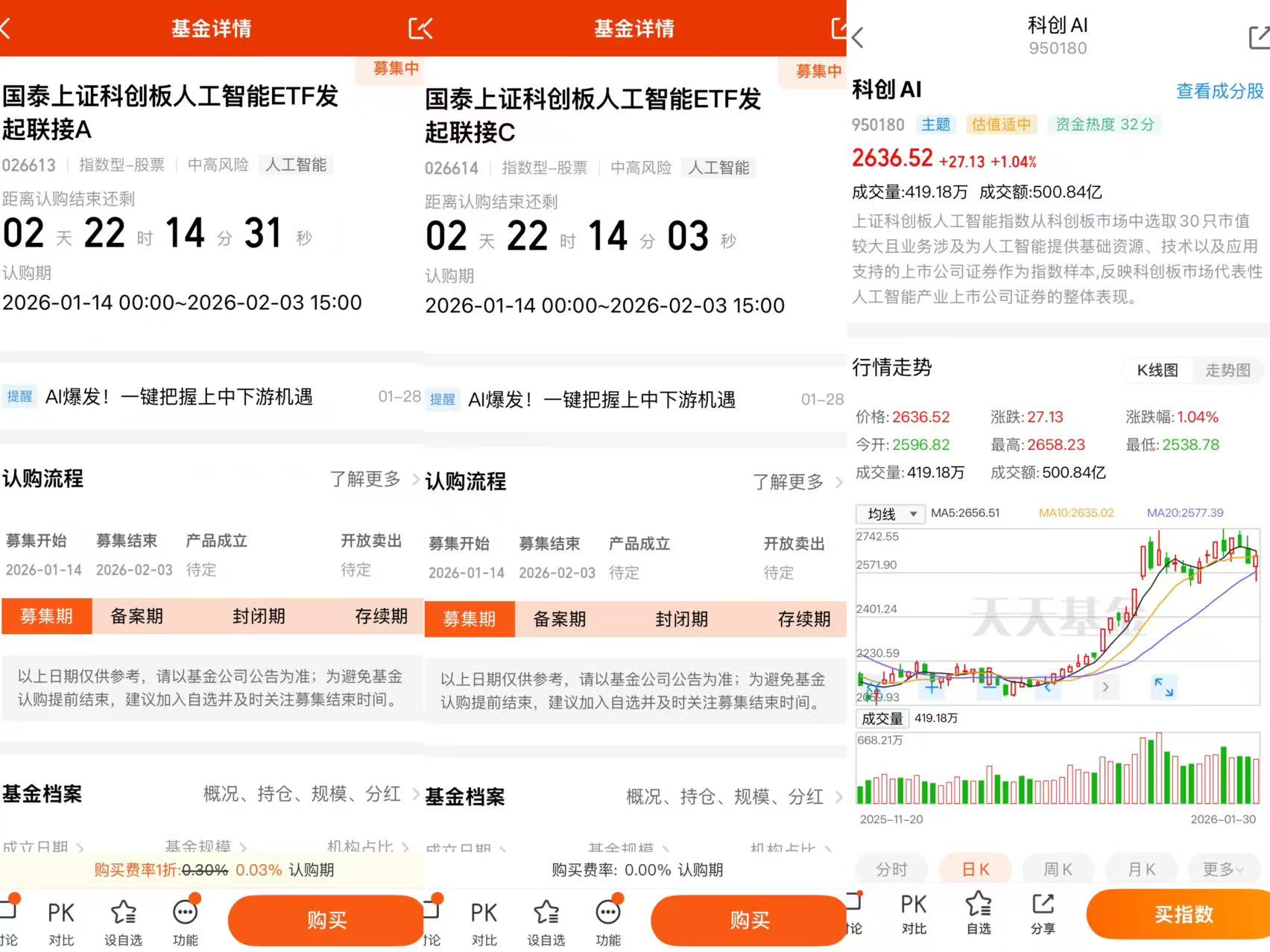Open 功能 menu on Fund A screen

[185, 923]
